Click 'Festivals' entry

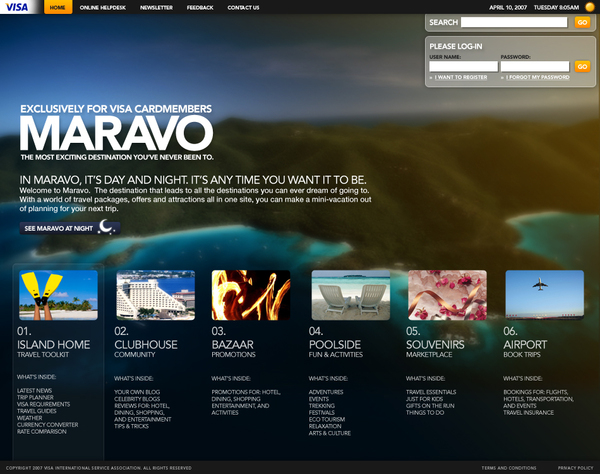[322, 413]
